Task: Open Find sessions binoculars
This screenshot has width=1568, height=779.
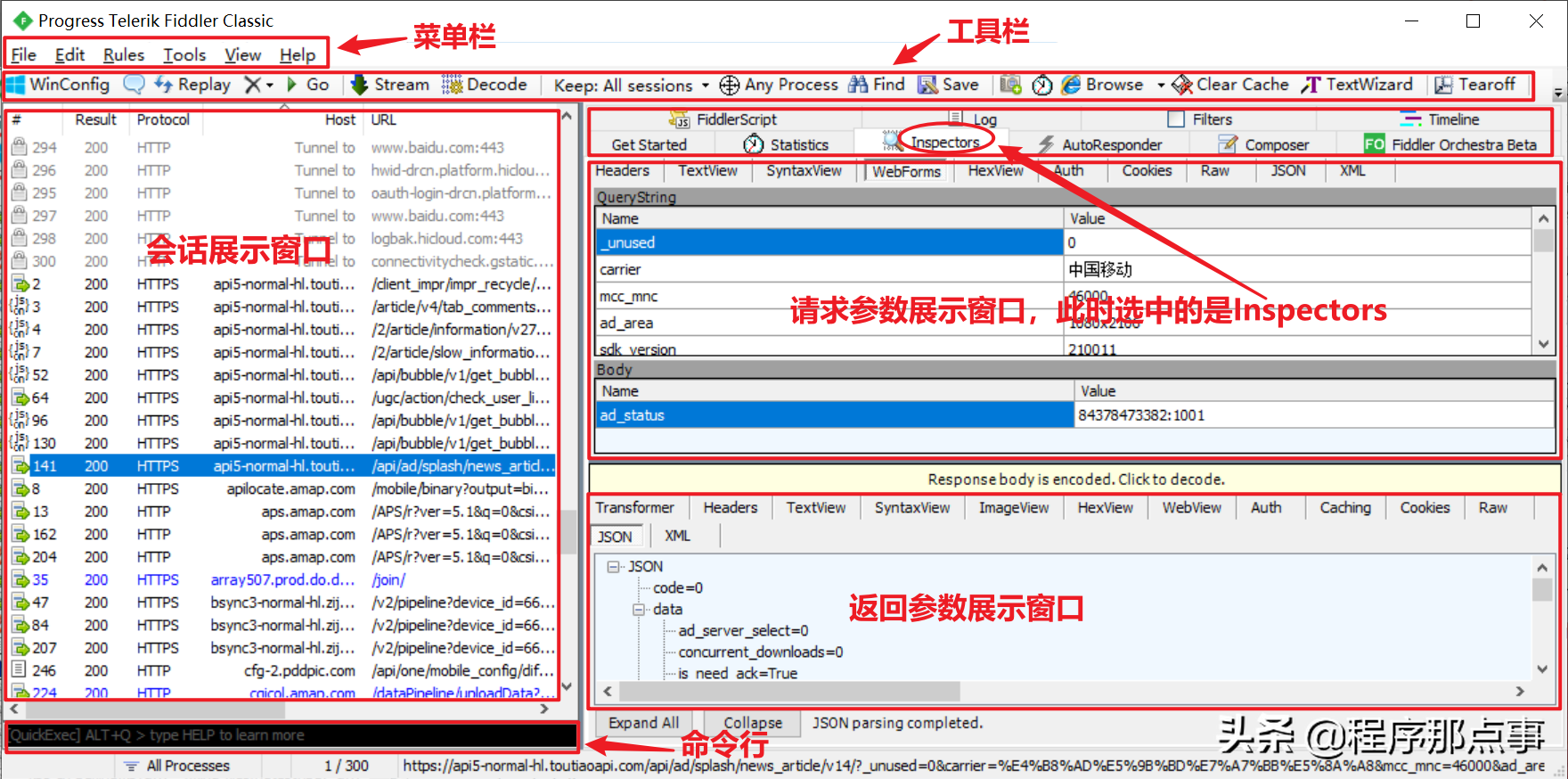Action: click(877, 85)
